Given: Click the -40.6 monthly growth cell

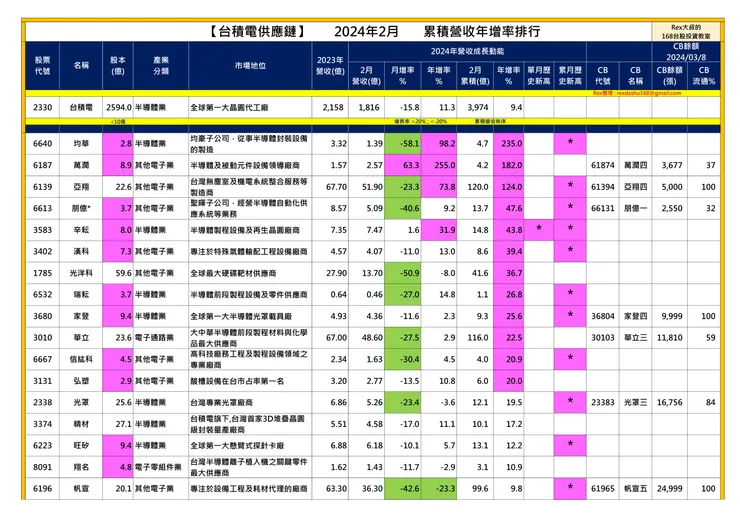Looking at the screenshot, I should (403, 208).
